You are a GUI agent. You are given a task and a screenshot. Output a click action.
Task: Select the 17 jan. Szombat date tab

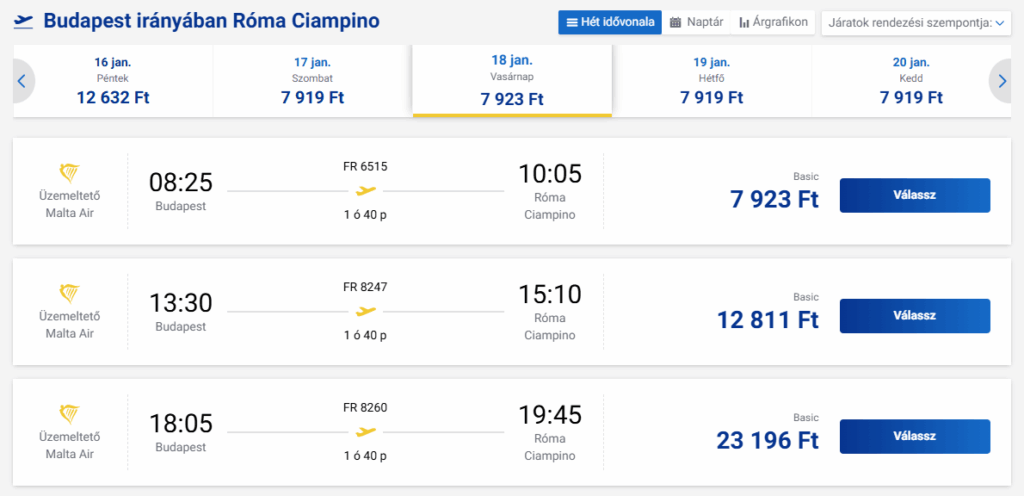point(312,80)
